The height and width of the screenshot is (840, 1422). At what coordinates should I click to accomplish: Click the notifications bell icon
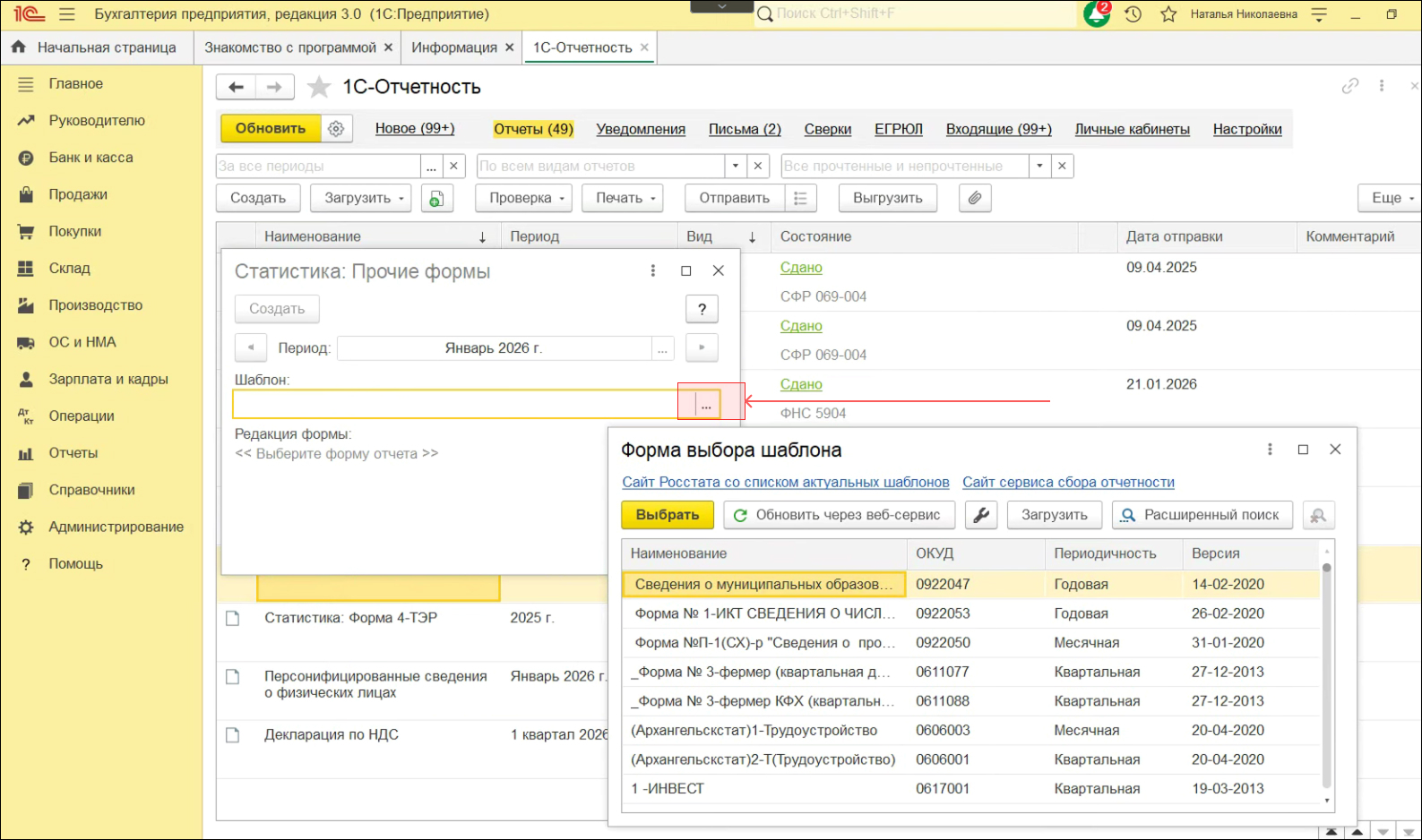pos(1096,14)
